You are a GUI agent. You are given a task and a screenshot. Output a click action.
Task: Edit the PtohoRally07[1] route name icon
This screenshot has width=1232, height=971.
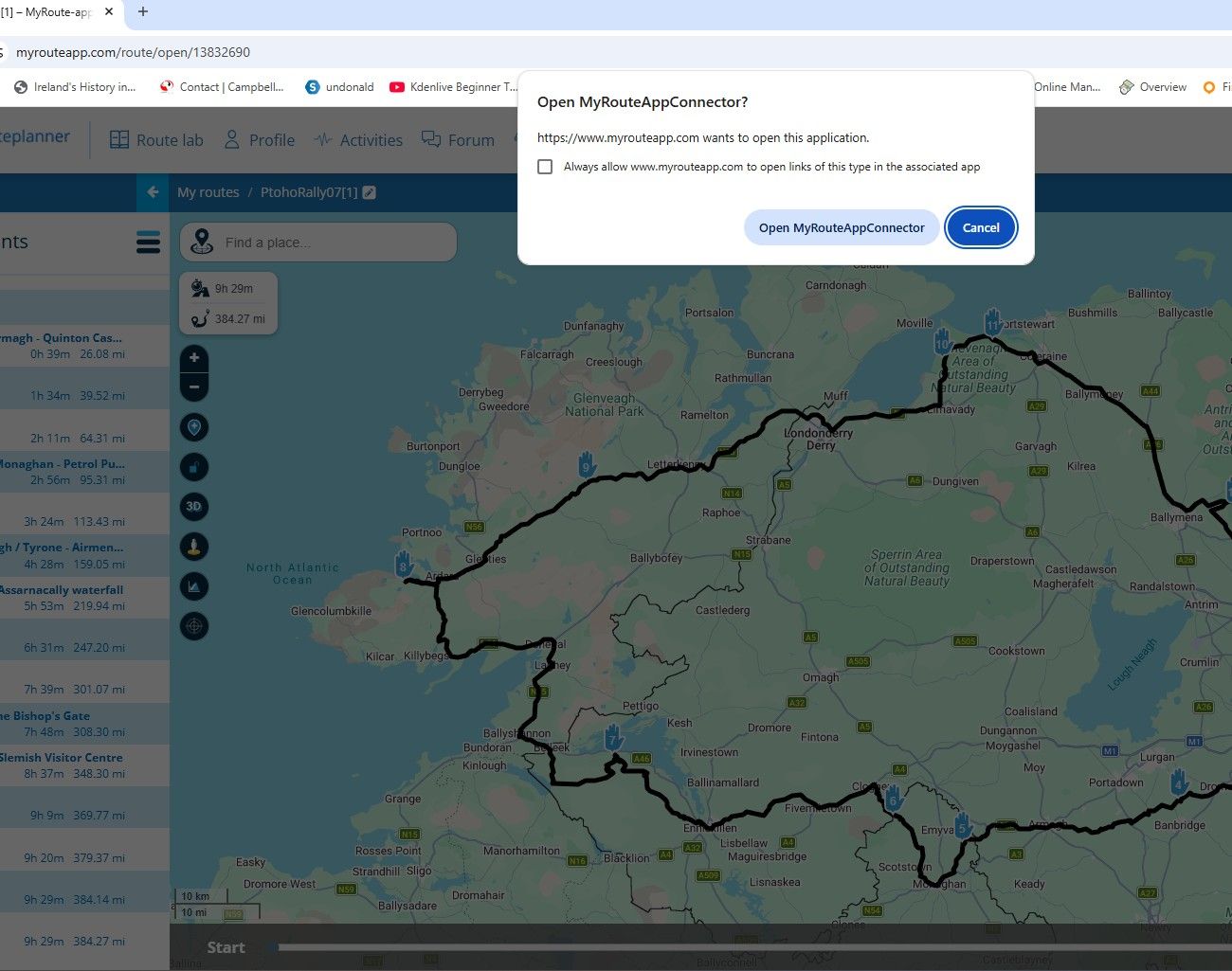click(x=370, y=192)
